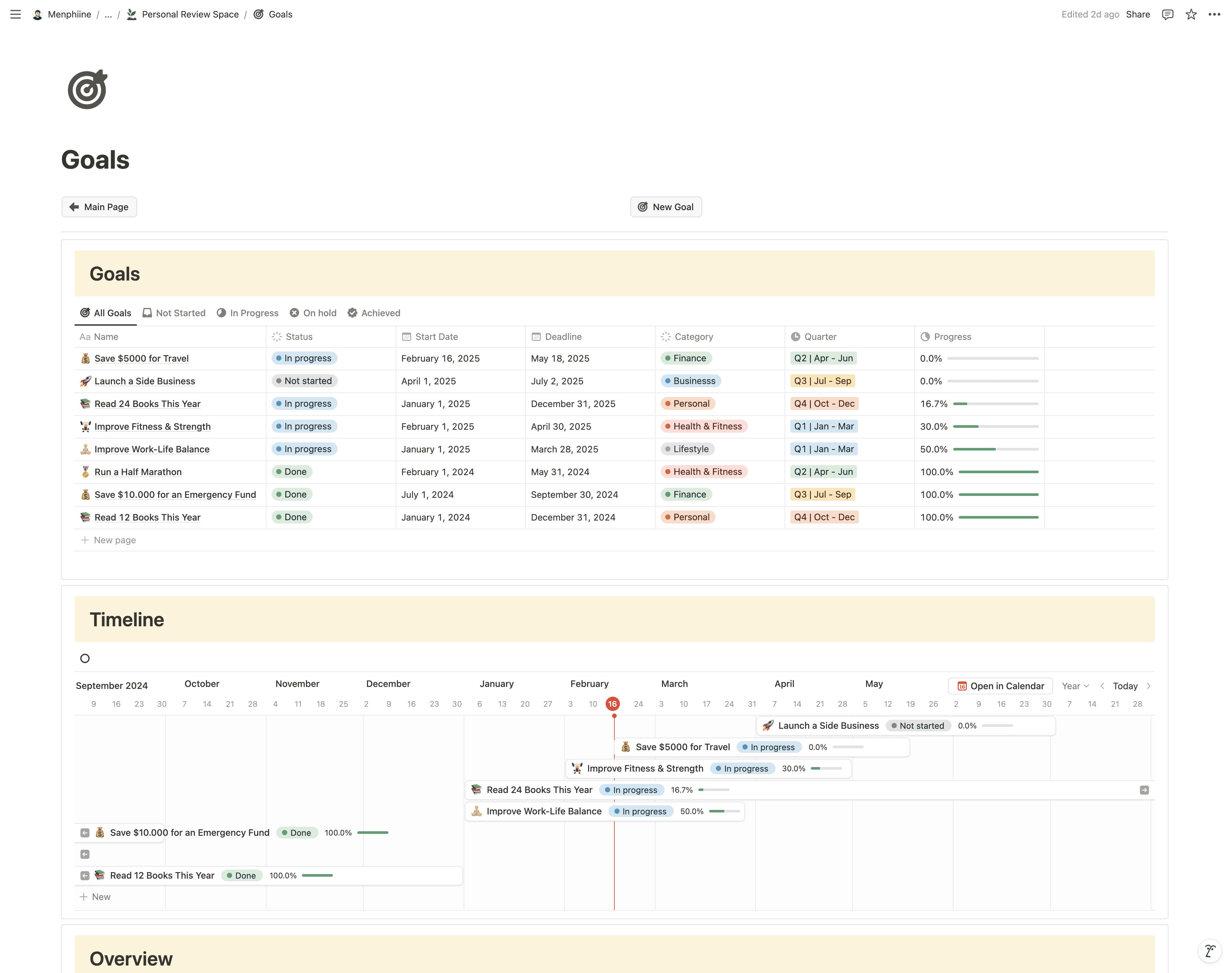Star this page as favorite
The height and width of the screenshot is (973, 1232).
click(1191, 14)
